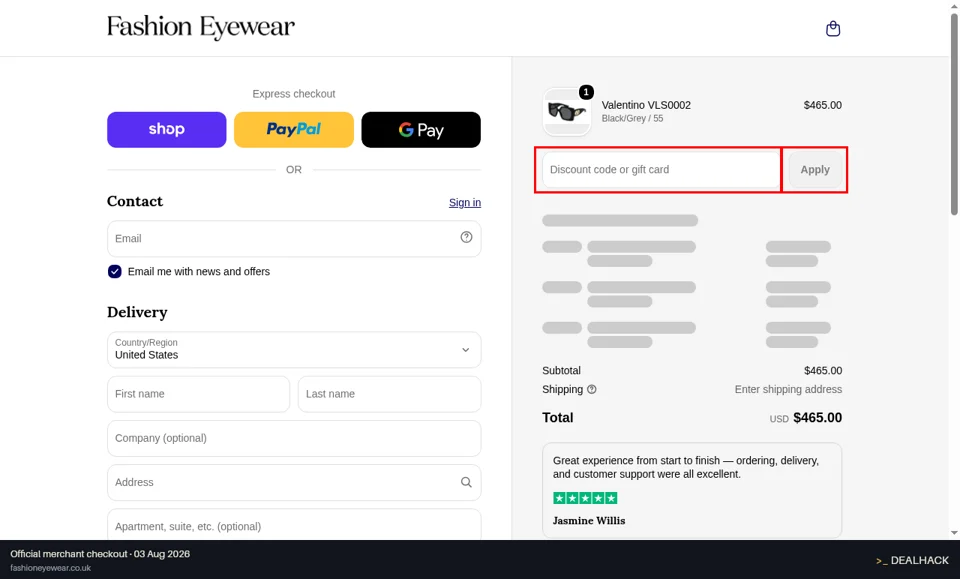Screen dimensions: 960x579
Task: Click the USD $465.00 total amount
Action: tap(806, 418)
